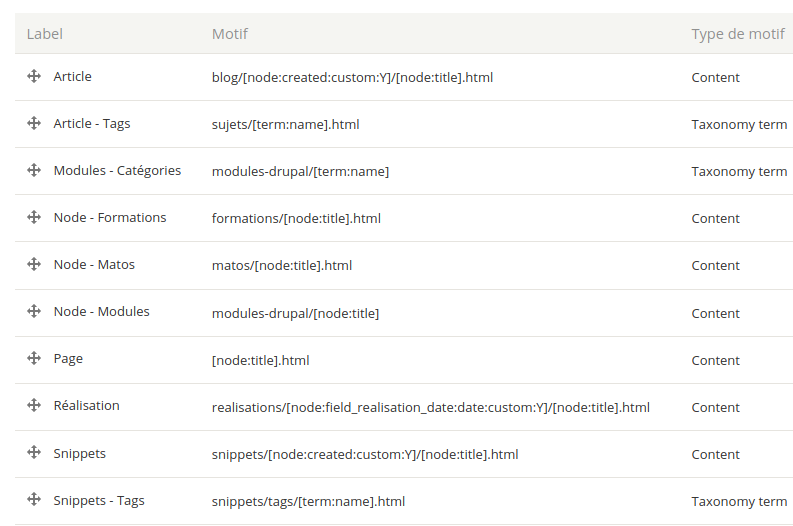Click the Type de motif column header
The height and width of the screenshot is (526, 793).
point(737,34)
